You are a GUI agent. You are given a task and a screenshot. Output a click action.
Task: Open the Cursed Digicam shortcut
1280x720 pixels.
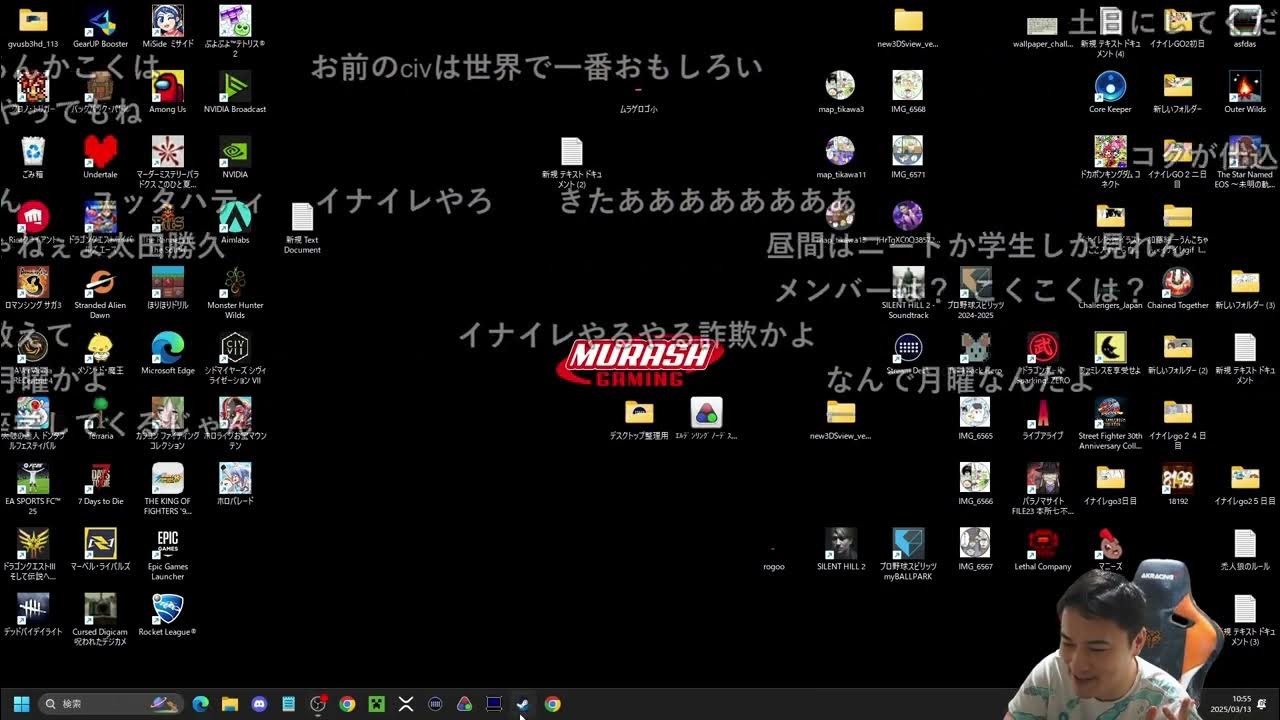pos(100,609)
